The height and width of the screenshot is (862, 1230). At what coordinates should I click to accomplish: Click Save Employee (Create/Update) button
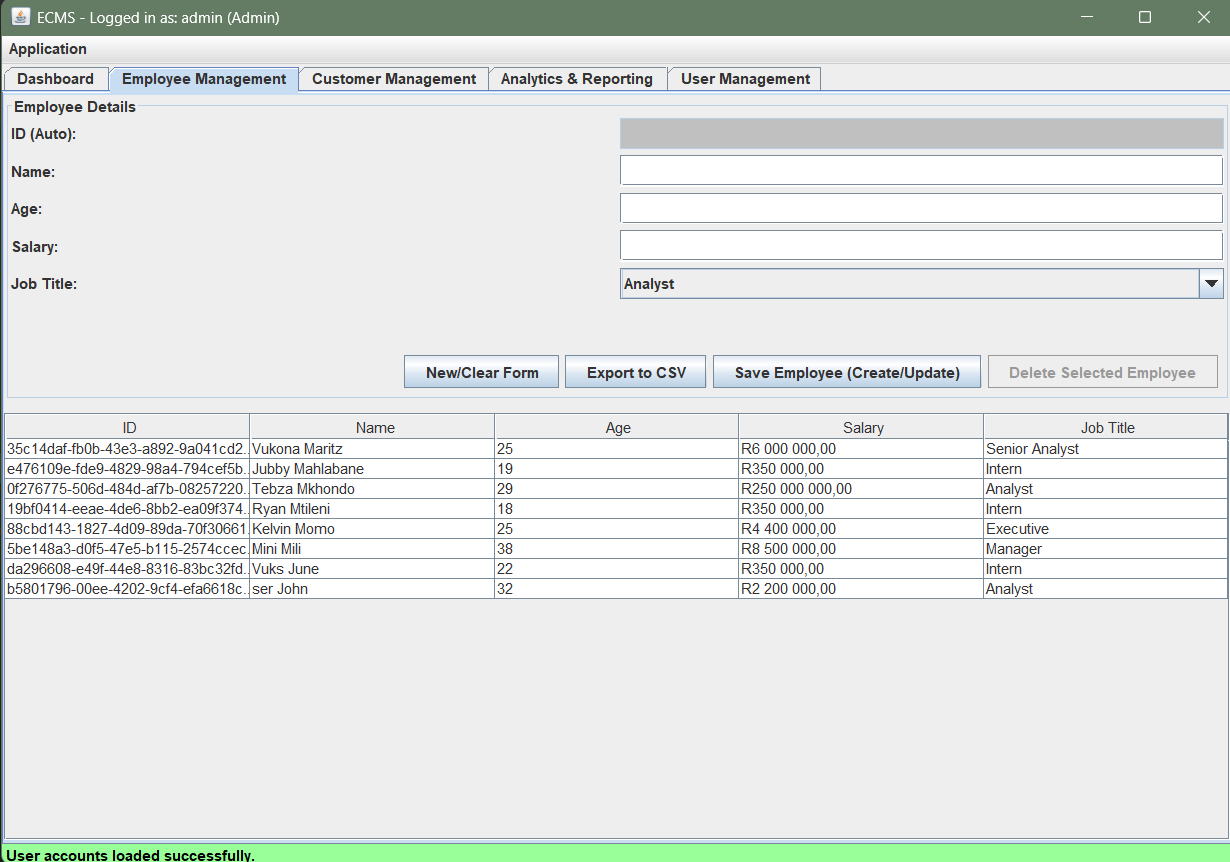847,372
